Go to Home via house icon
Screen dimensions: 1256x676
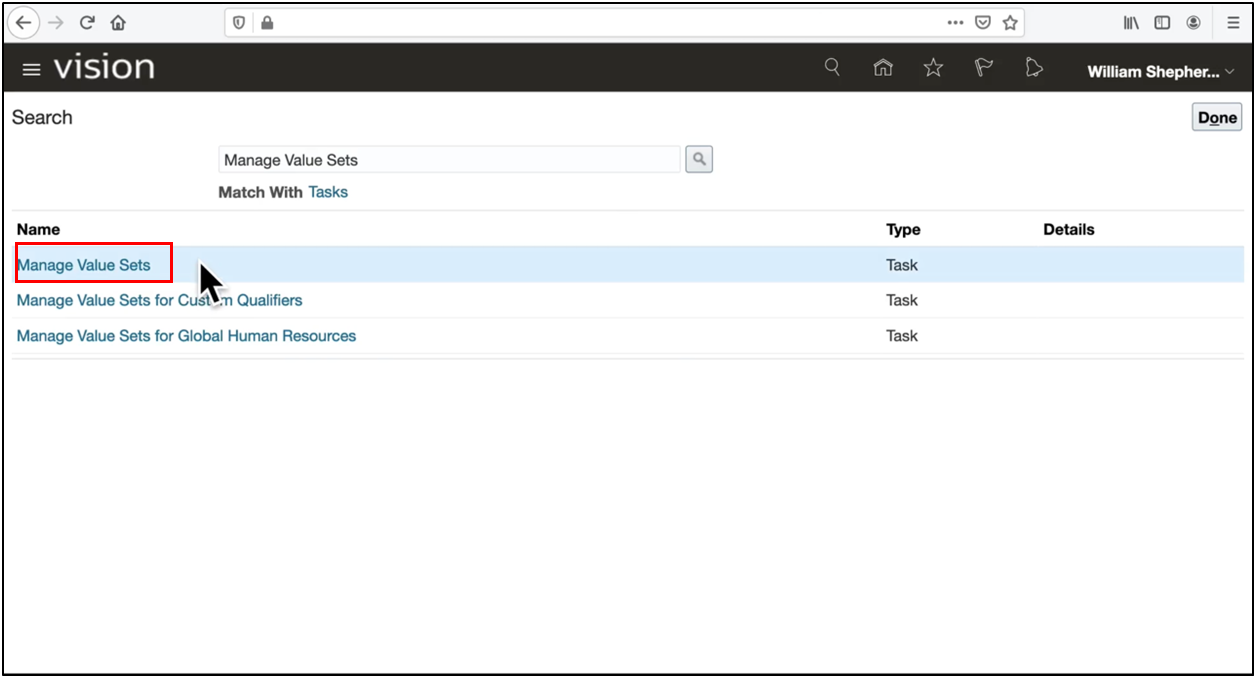(x=883, y=68)
